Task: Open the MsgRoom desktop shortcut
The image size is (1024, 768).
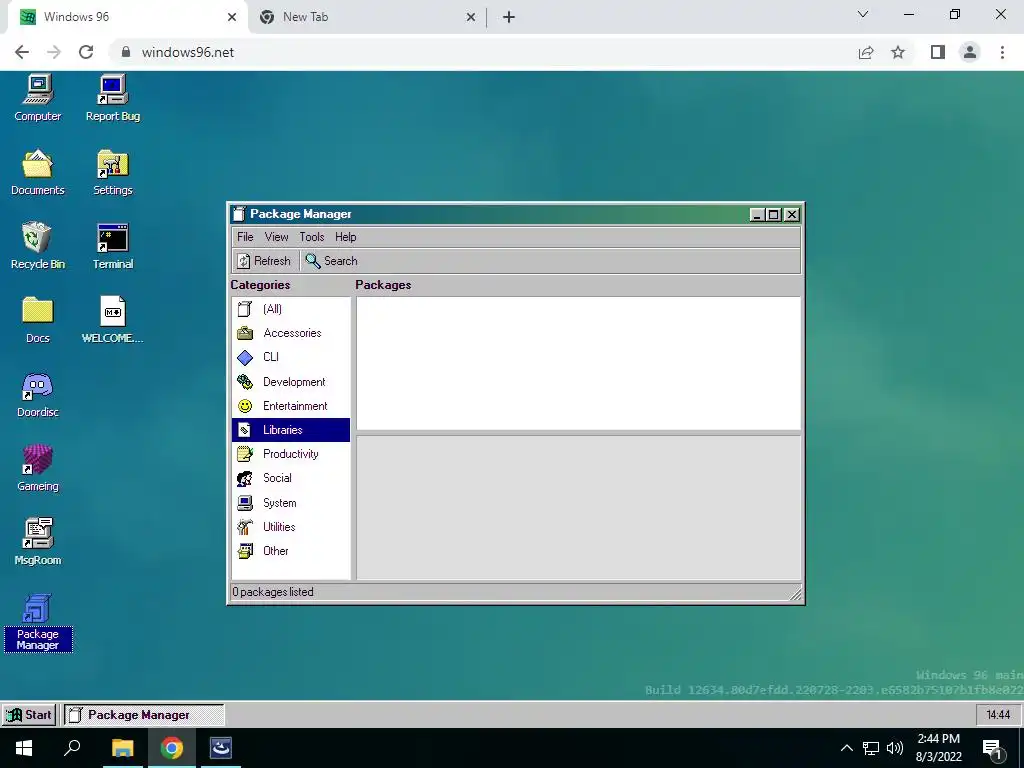Action: (x=38, y=542)
